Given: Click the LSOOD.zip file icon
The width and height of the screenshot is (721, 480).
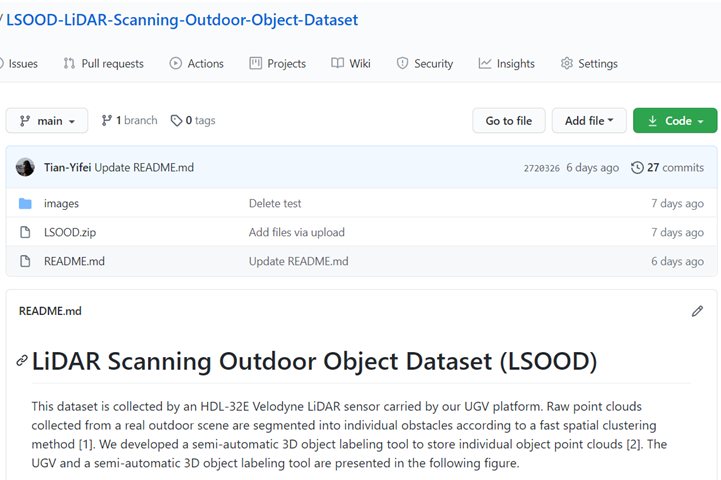Looking at the screenshot, I should (25, 232).
